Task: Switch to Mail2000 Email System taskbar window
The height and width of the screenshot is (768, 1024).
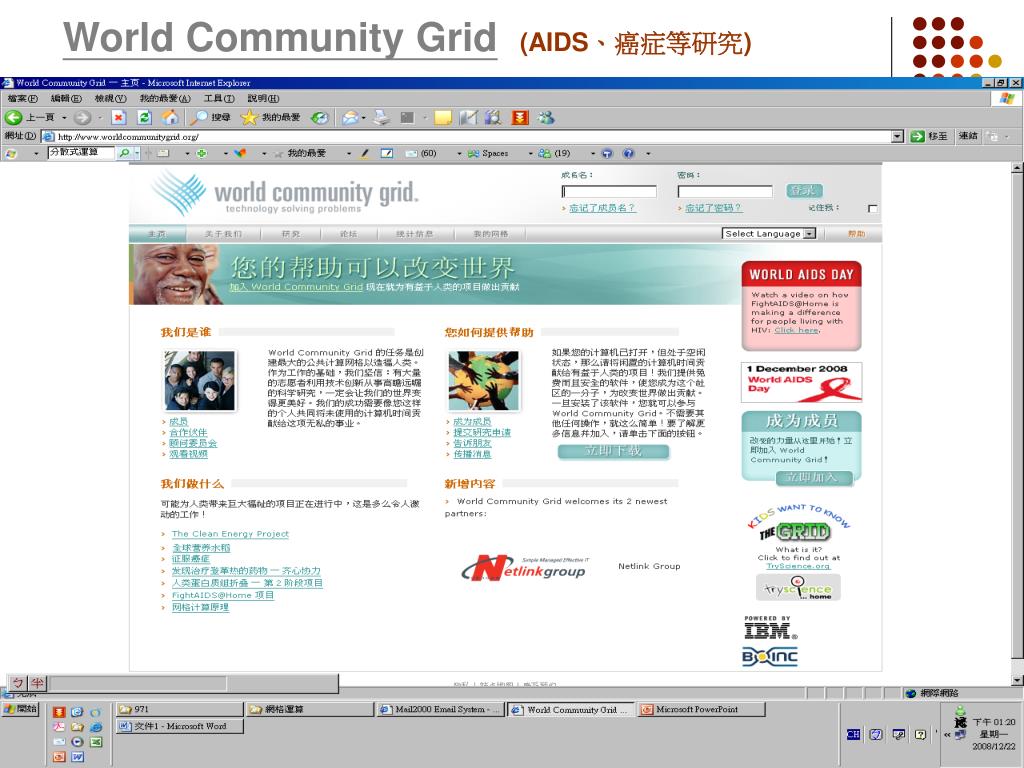Action: pyautogui.click(x=441, y=709)
